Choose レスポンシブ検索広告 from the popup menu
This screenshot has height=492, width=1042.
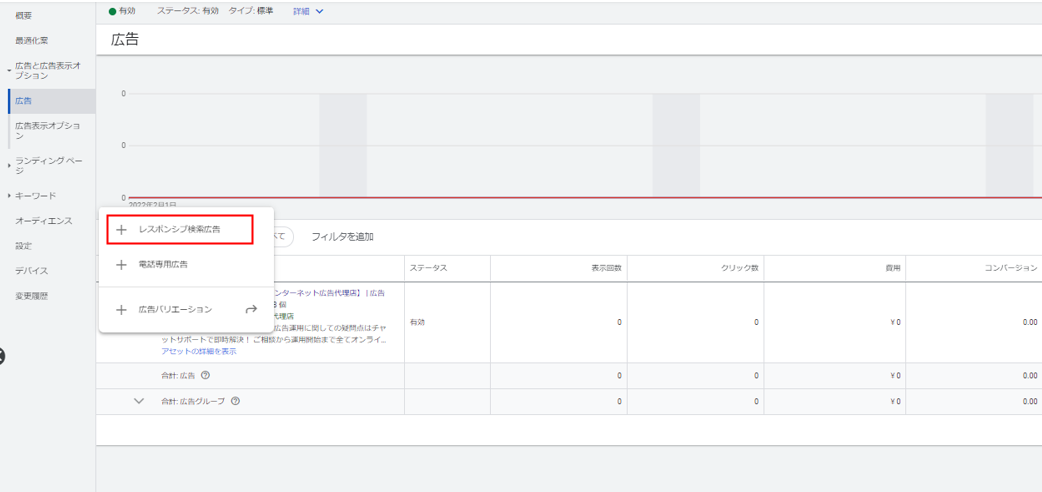pos(179,229)
